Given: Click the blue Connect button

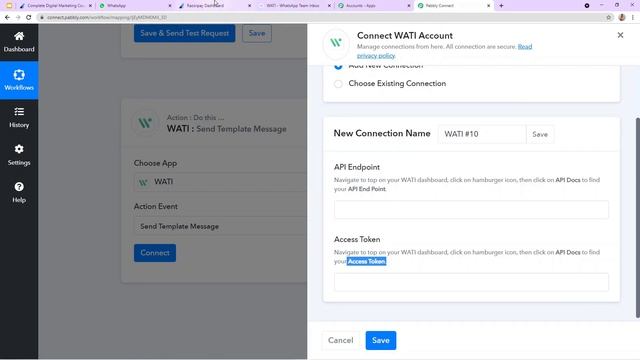Looking at the screenshot, I should click(155, 253).
